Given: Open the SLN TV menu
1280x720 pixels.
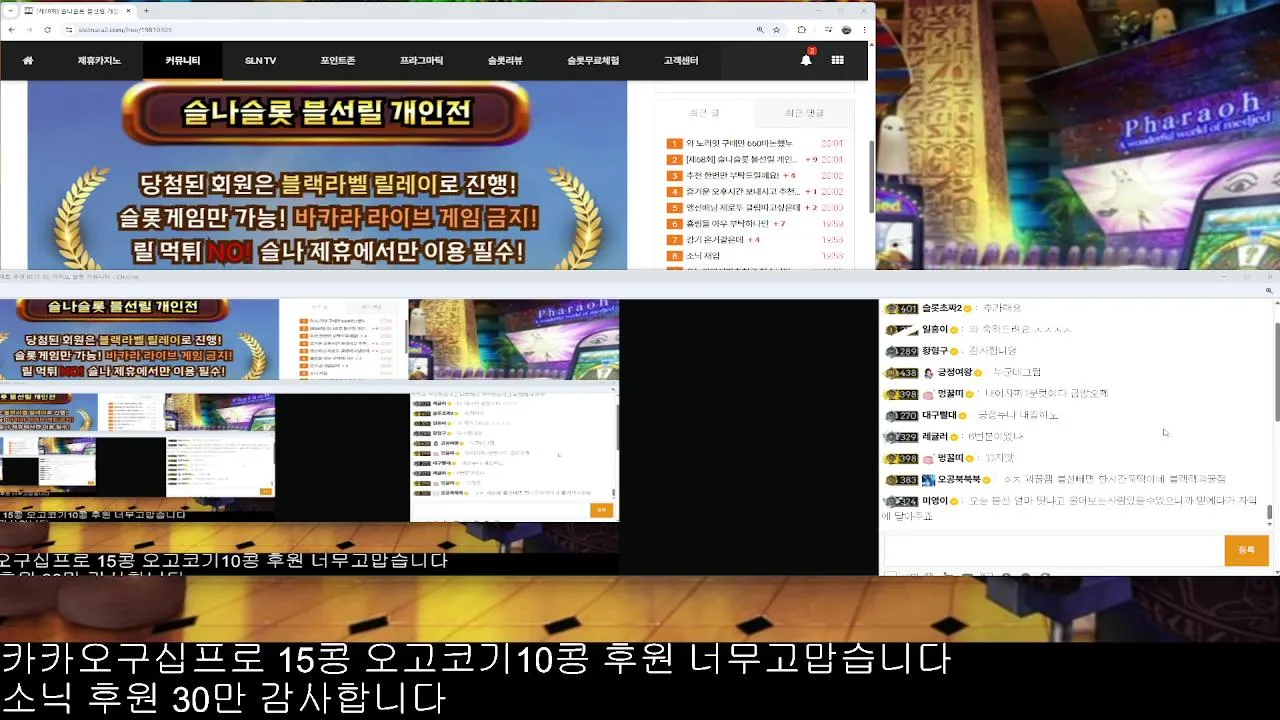Looking at the screenshot, I should [x=260, y=61].
